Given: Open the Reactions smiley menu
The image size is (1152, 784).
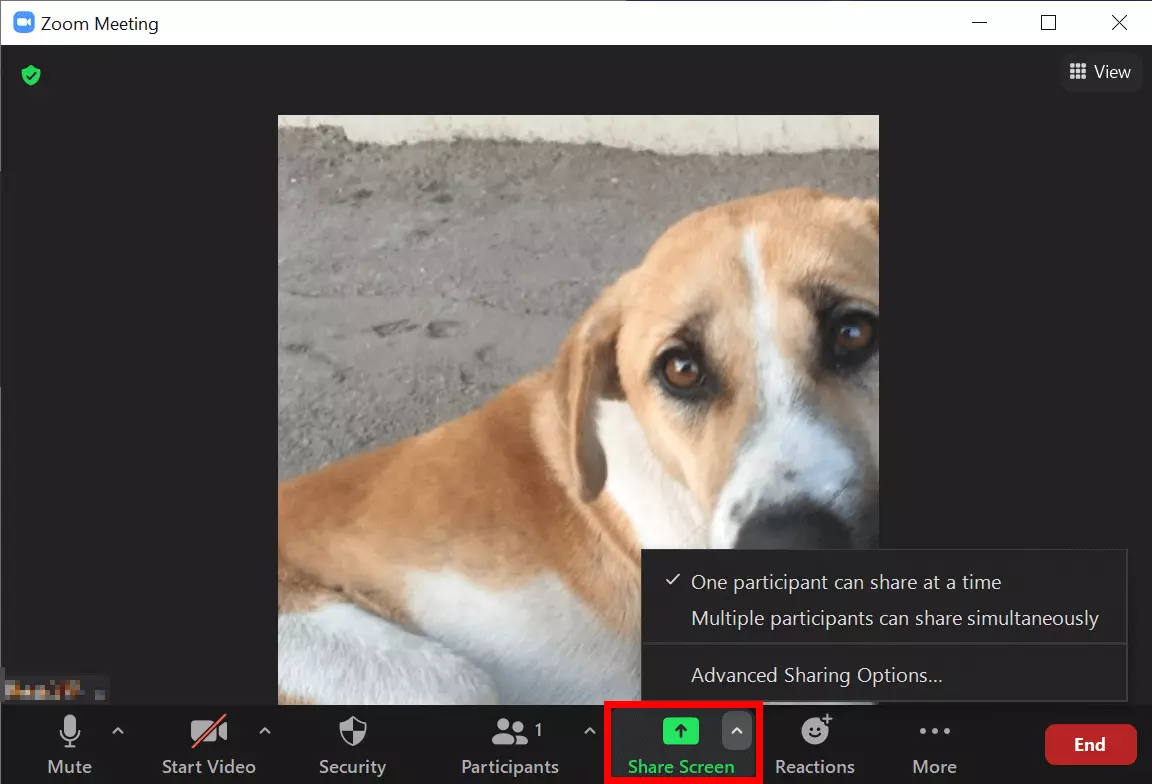Looking at the screenshot, I should (815, 744).
